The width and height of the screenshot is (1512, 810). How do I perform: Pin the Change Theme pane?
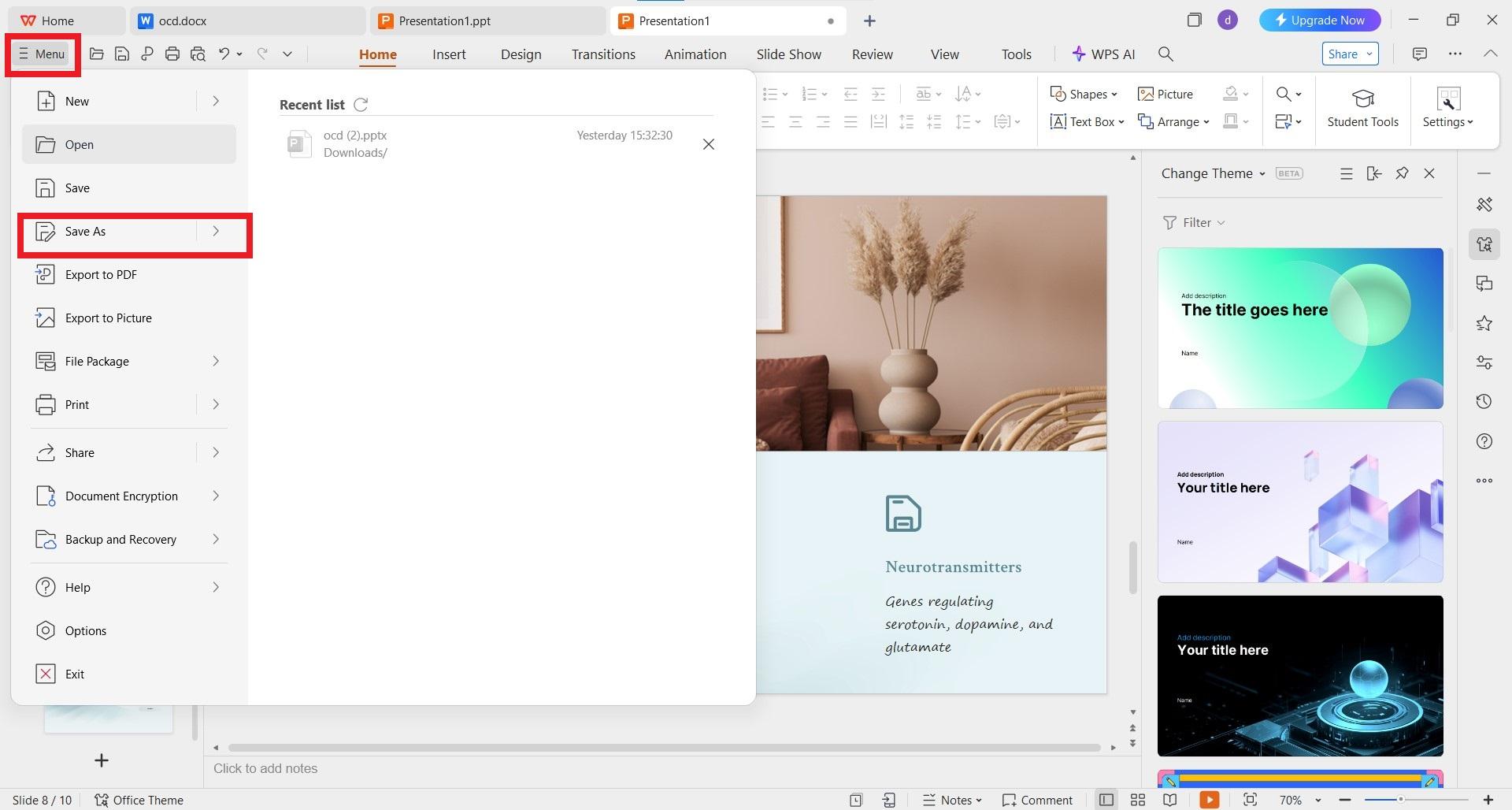coord(1402,173)
